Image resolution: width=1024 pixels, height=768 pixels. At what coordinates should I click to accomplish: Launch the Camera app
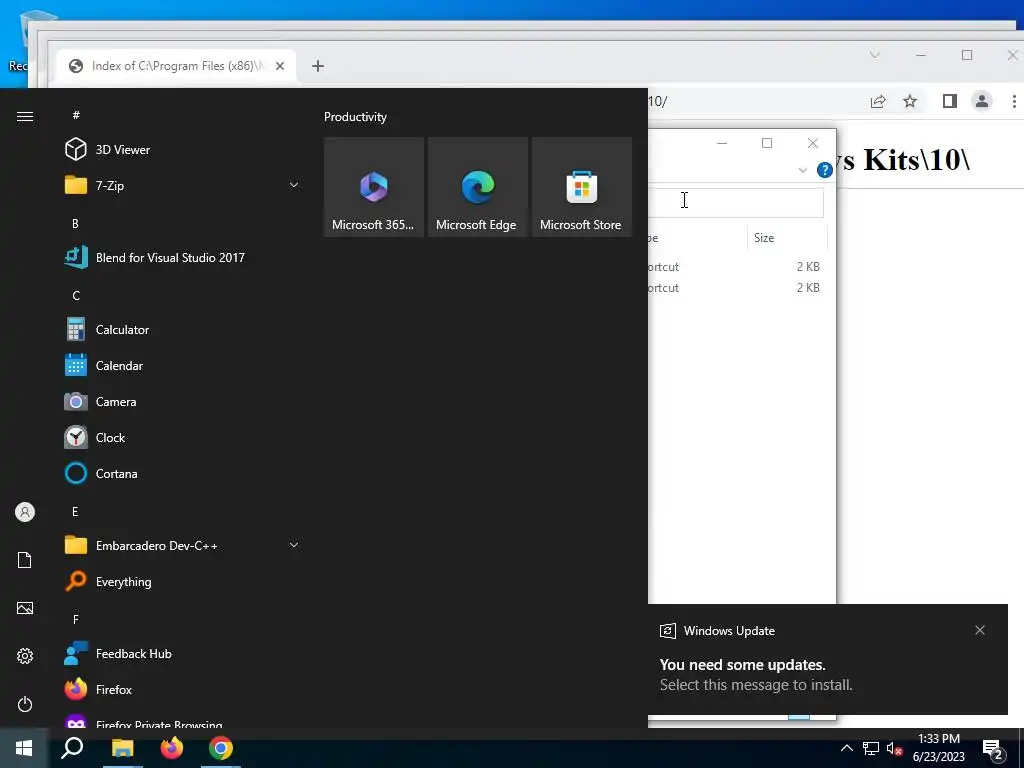pyautogui.click(x=183, y=402)
